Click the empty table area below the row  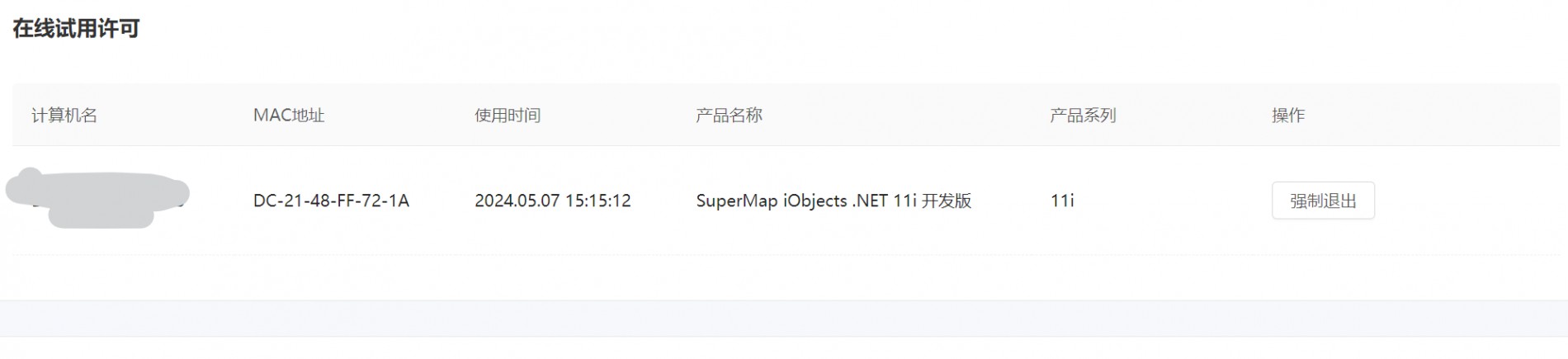784,277
